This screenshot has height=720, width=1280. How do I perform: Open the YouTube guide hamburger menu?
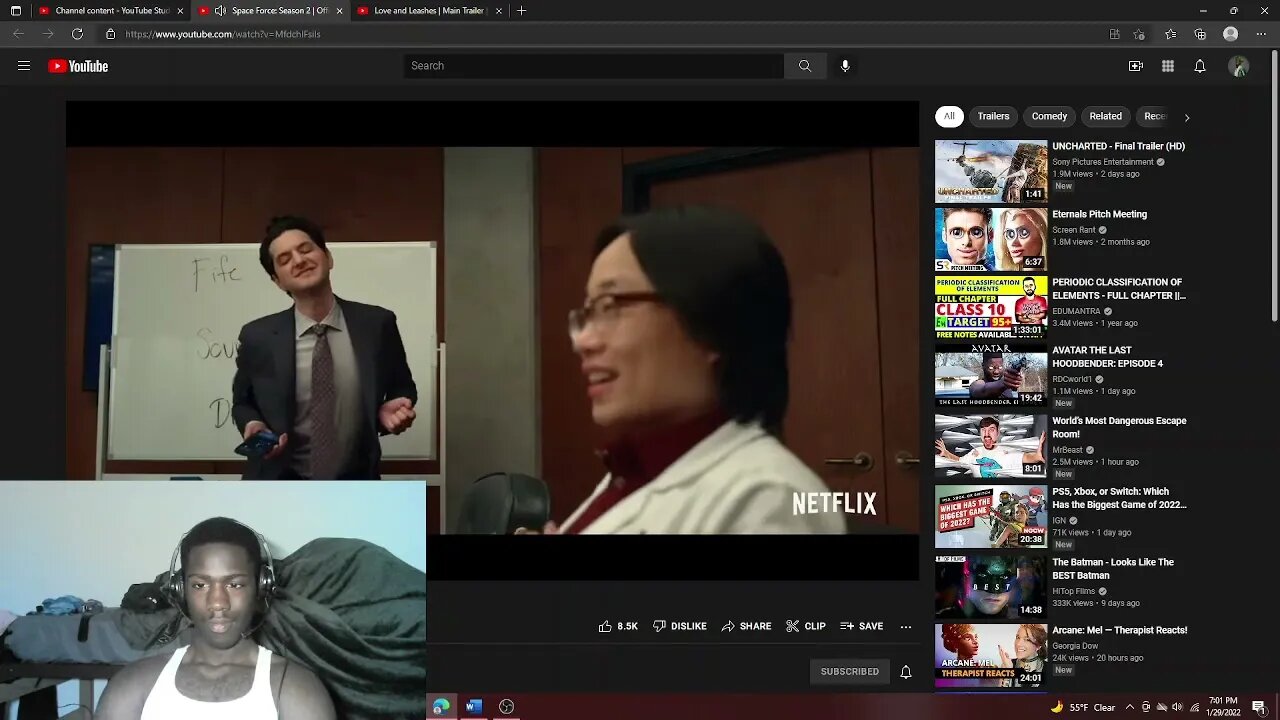[24, 66]
